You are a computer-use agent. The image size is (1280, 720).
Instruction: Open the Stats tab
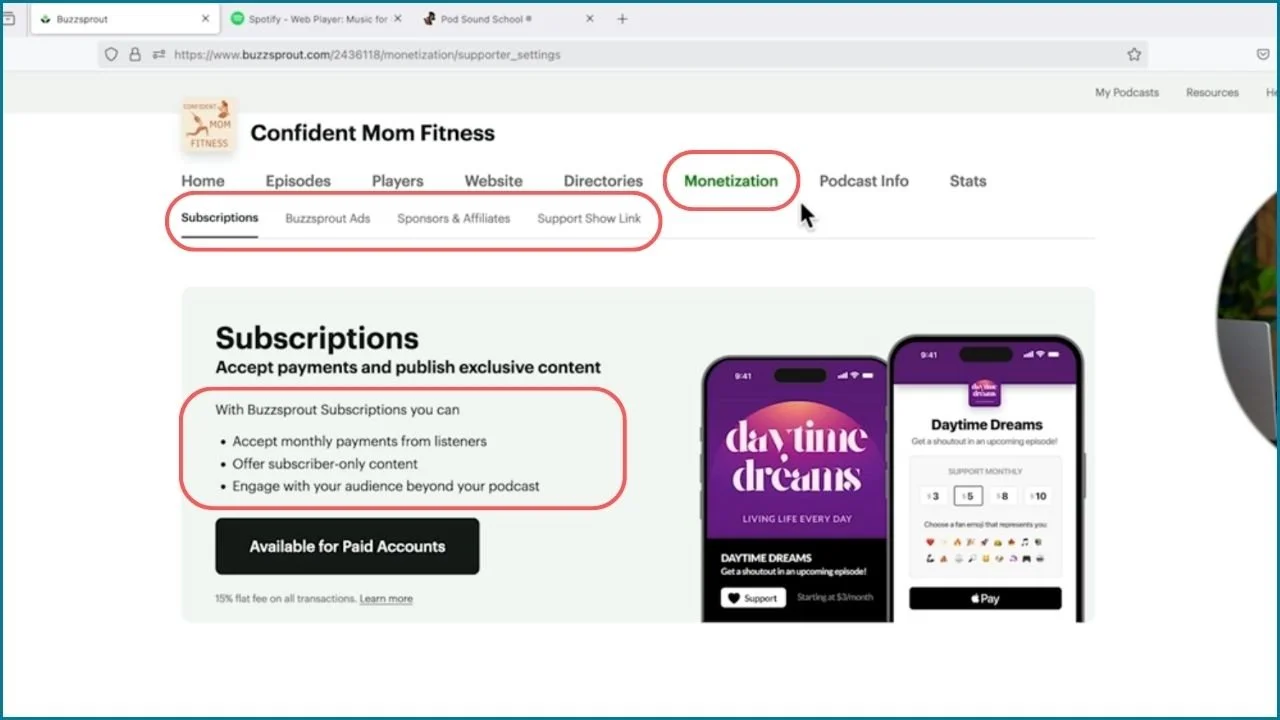coord(968,181)
